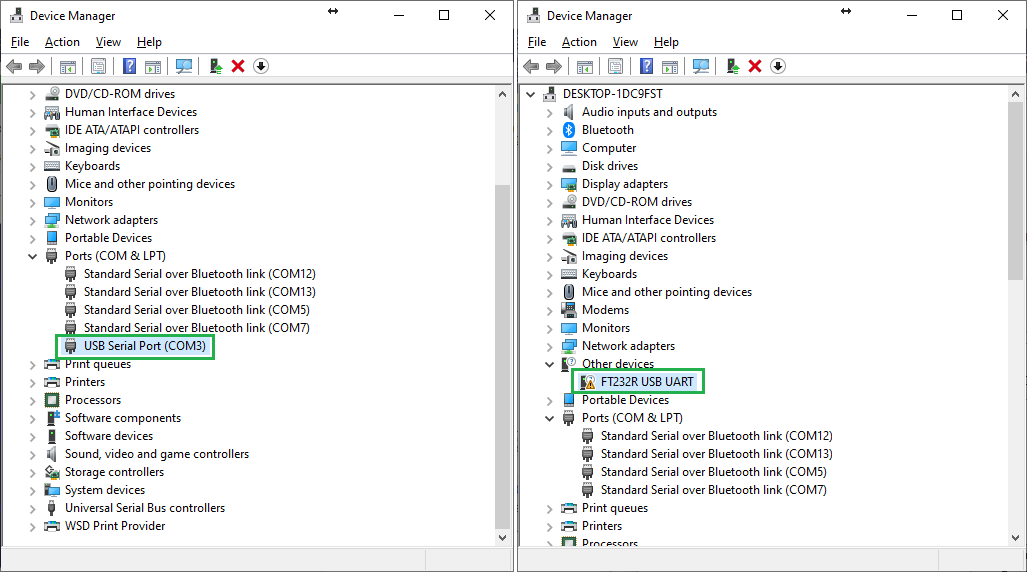Select Bluetooth link (COM7) in right window
The height and width of the screenshot is (572, 1027).
click(713, 490)
